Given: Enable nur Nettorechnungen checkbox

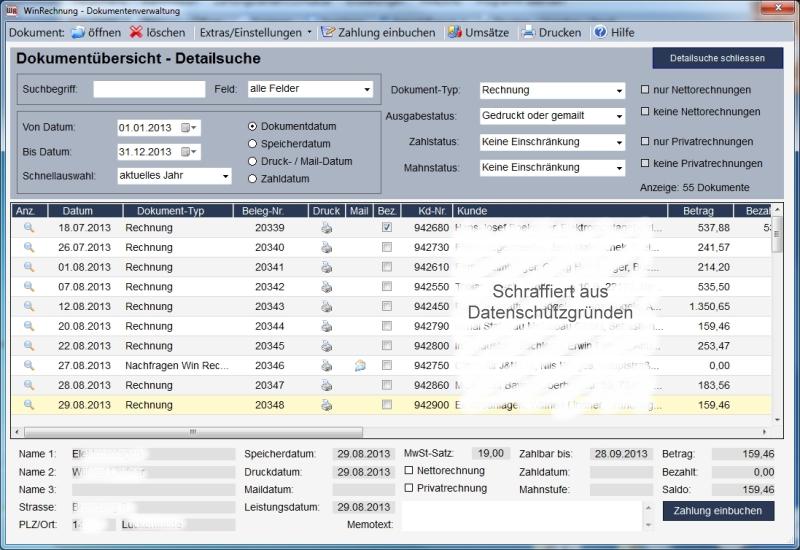Looking at the screenshot, I should 645,89.
